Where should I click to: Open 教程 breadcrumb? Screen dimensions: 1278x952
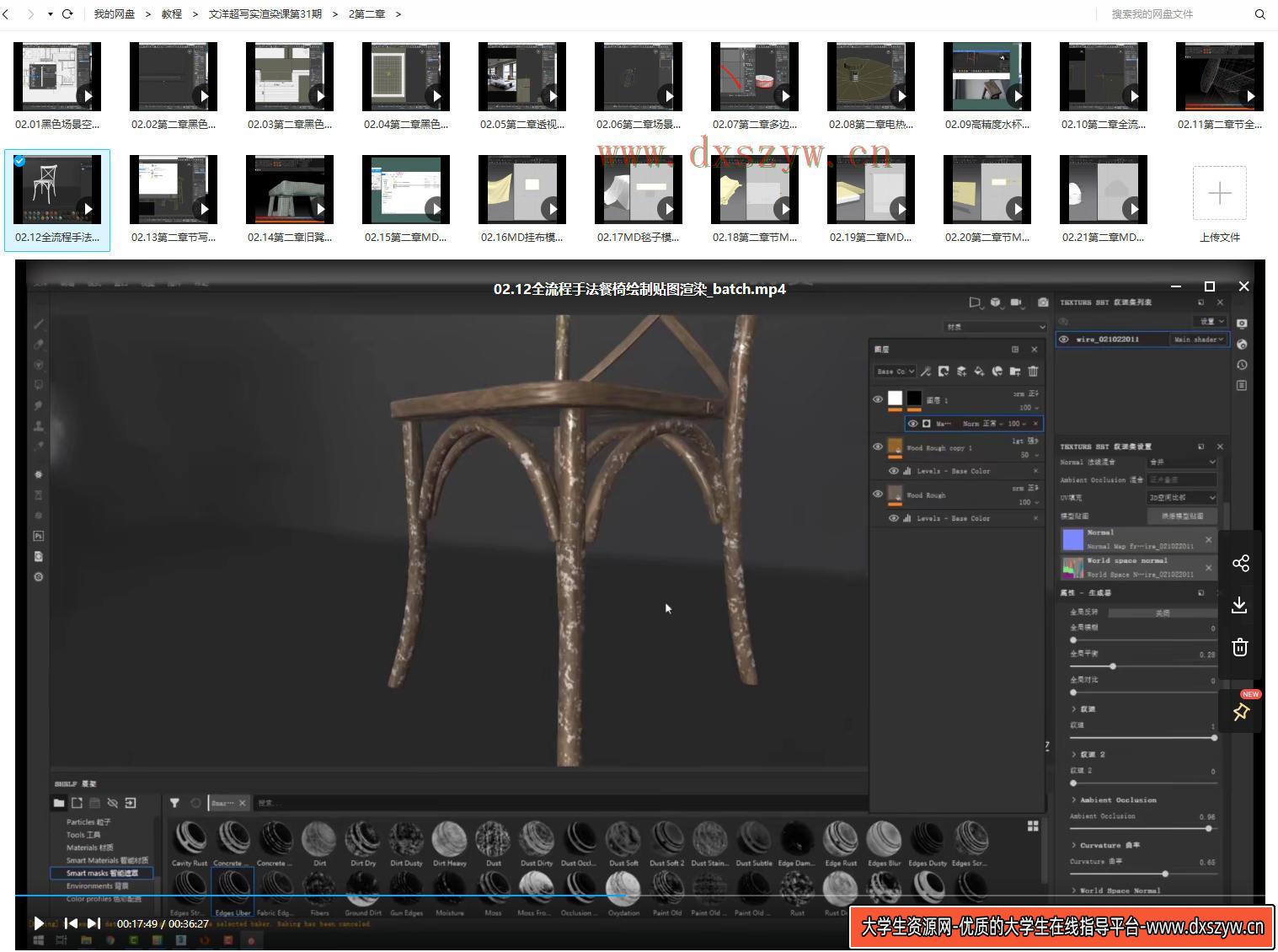172,14
